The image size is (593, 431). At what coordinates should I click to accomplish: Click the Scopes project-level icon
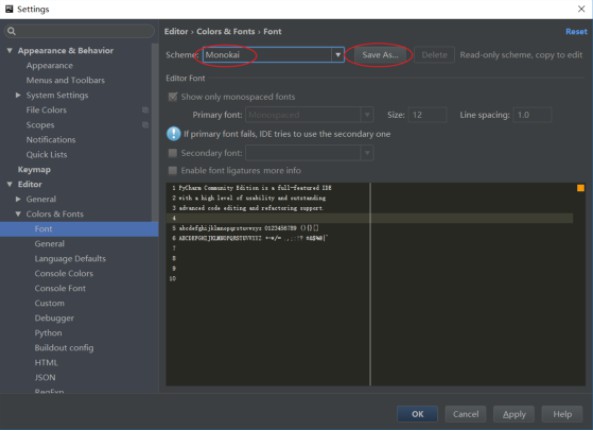click(145, 125)
